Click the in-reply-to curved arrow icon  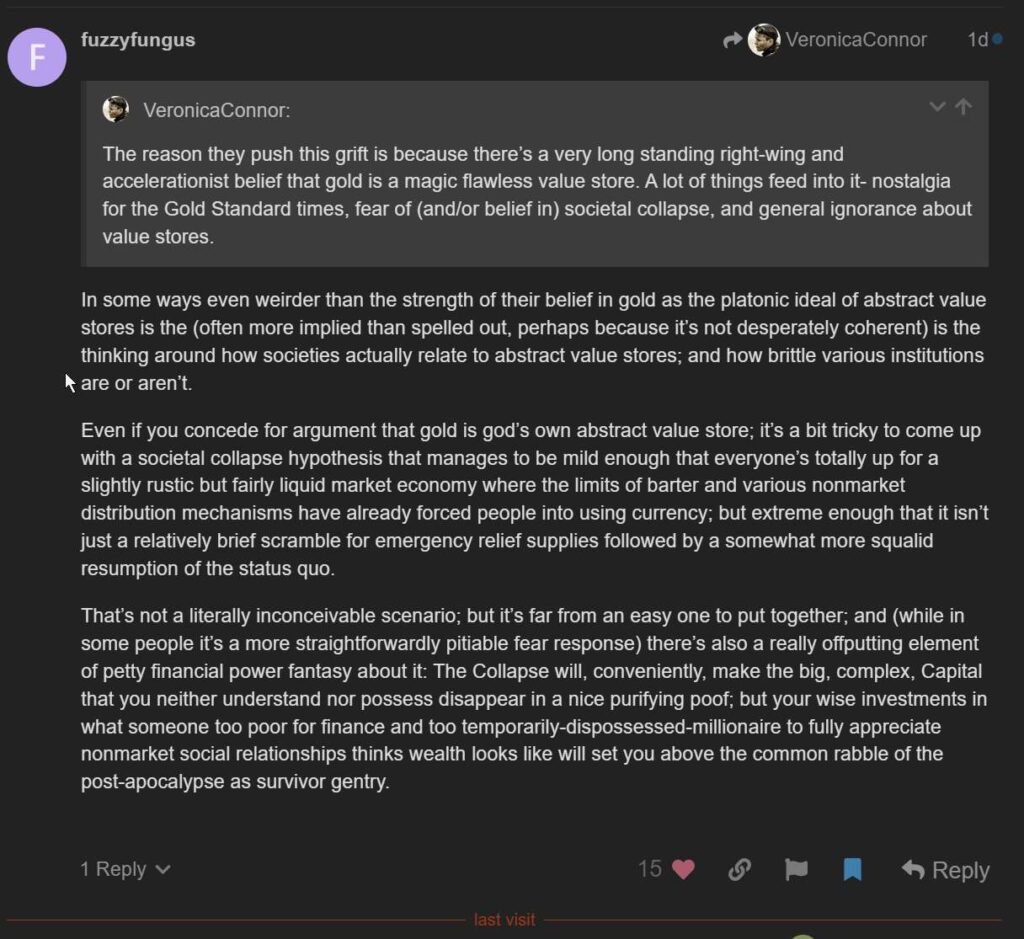pyautogui.click(x=733, y=40)
